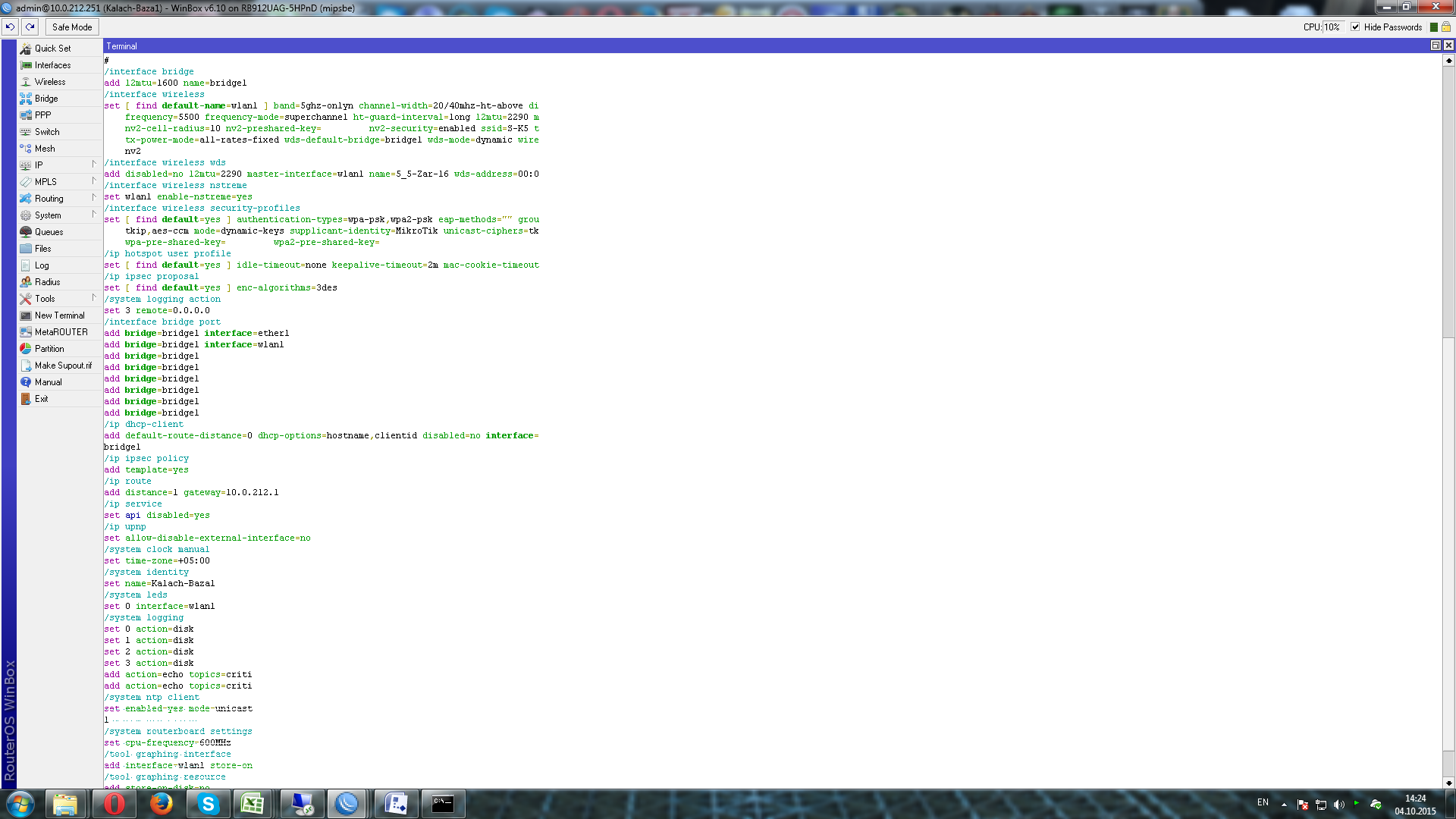This screenshot has height=819, width=1456.
Task: Open the Wireless menu icon
Action: 26,82
